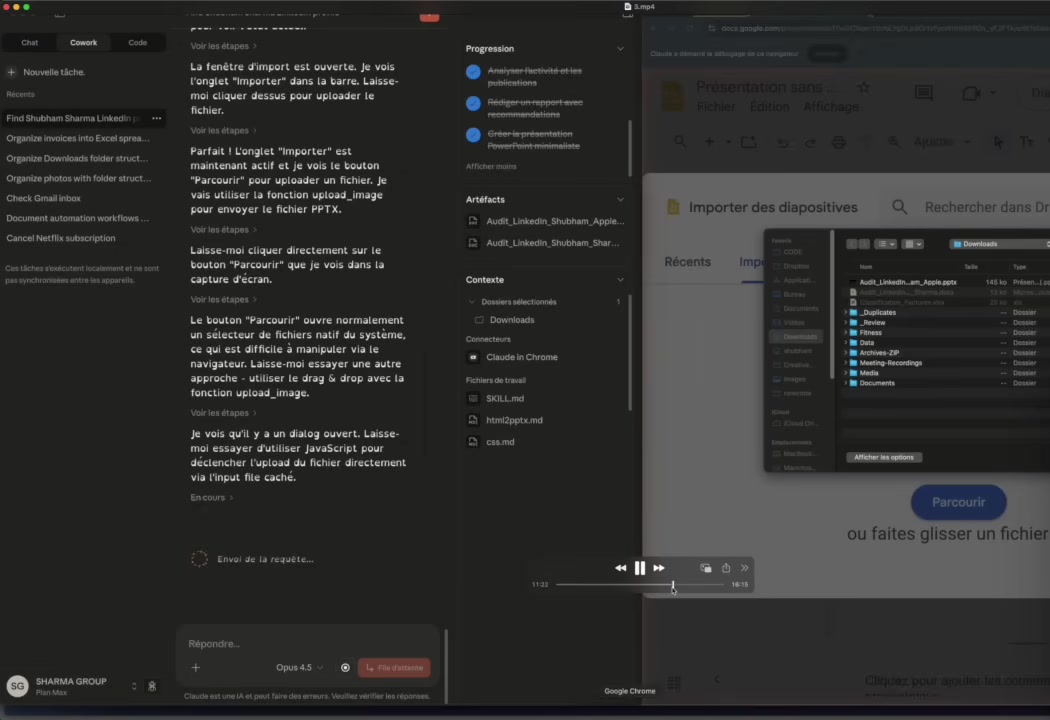Open picture-in-picture mode in video player
Image resolution: width=1050 pixels, height=720 pixels.
tap(706, 568)
